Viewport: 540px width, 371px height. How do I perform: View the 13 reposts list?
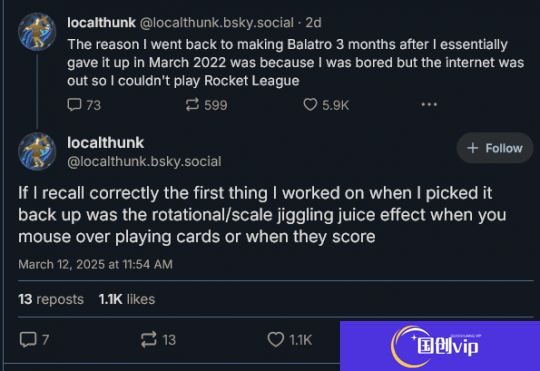point(51,299)
